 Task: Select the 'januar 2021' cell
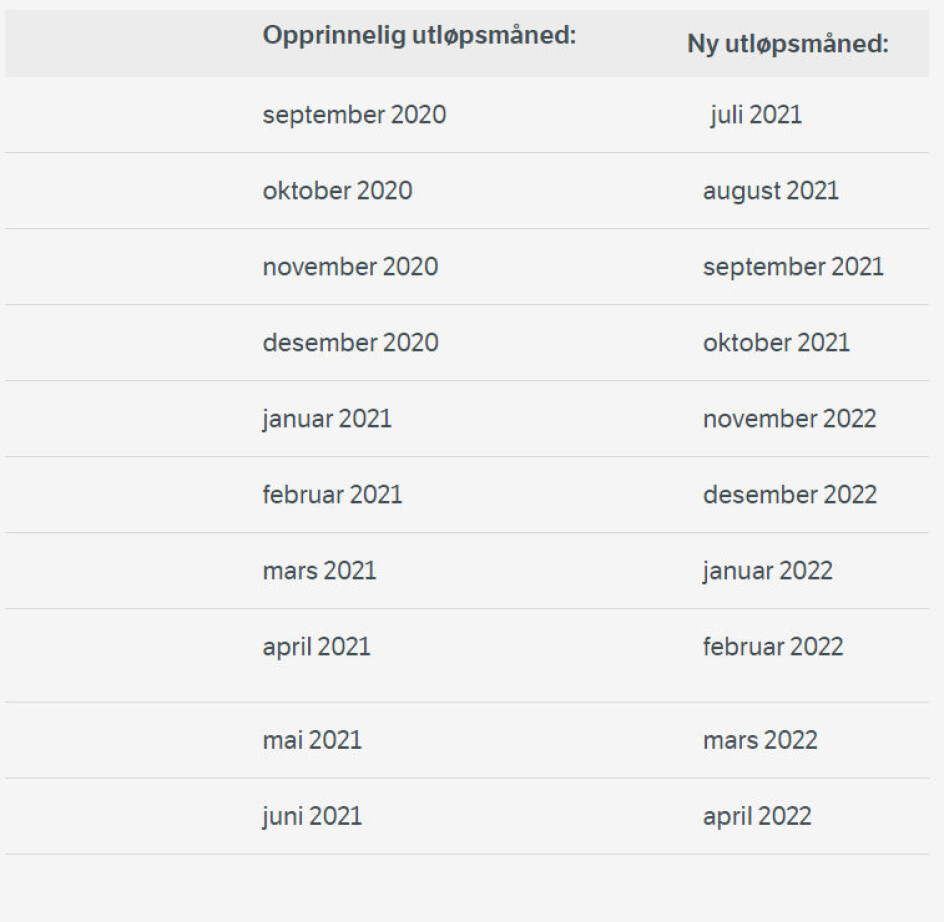click(327, 419)
